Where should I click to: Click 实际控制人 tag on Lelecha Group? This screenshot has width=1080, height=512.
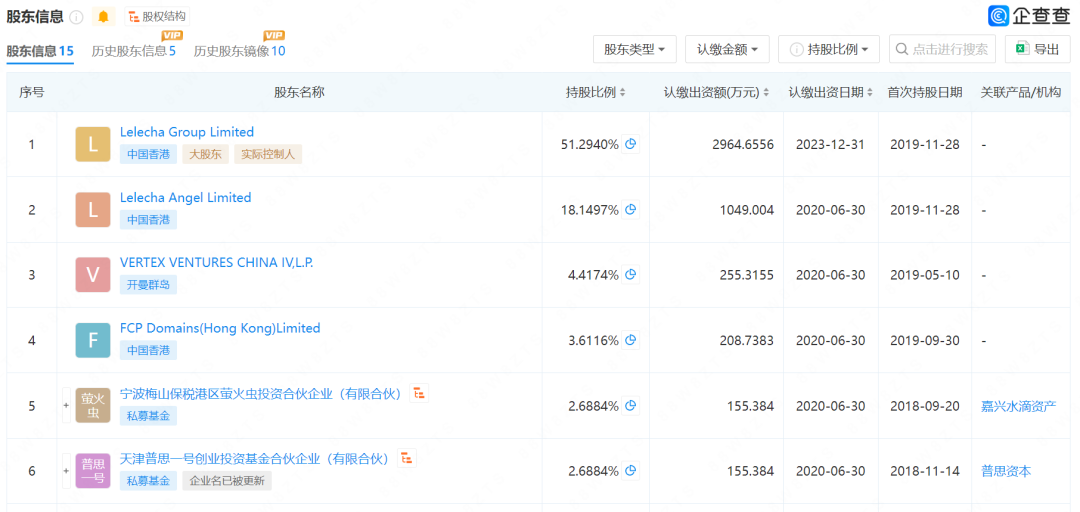[268, 154]
